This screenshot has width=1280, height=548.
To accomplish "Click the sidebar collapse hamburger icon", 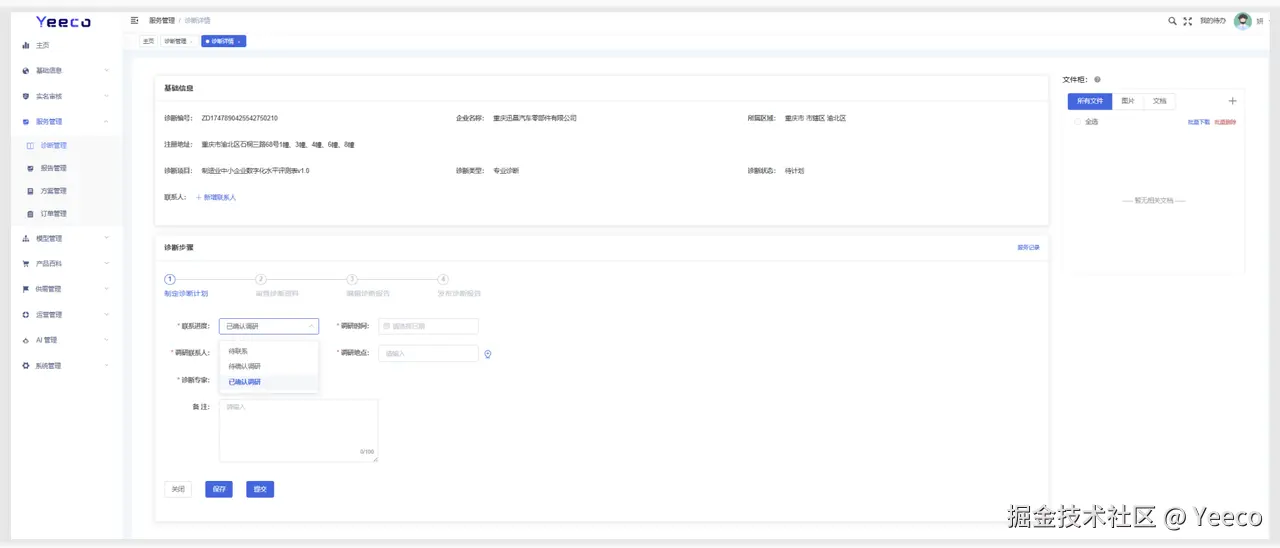I will pos(135,20).
